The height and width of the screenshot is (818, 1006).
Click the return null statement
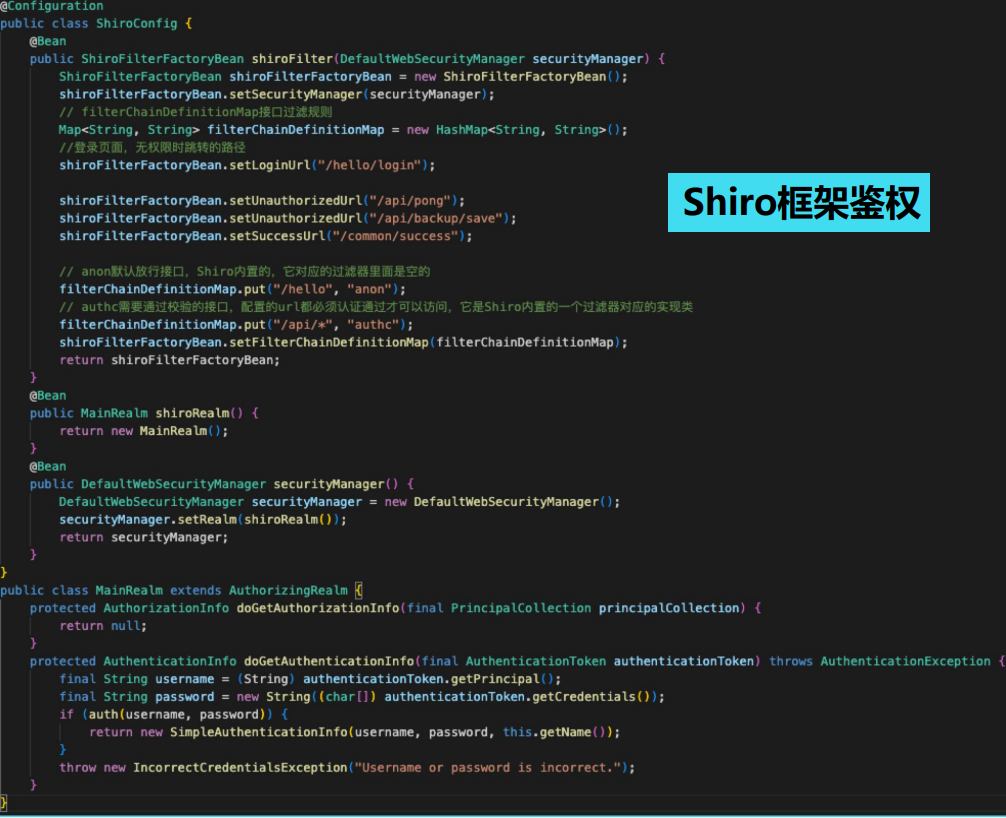click(x=103, y=626)
